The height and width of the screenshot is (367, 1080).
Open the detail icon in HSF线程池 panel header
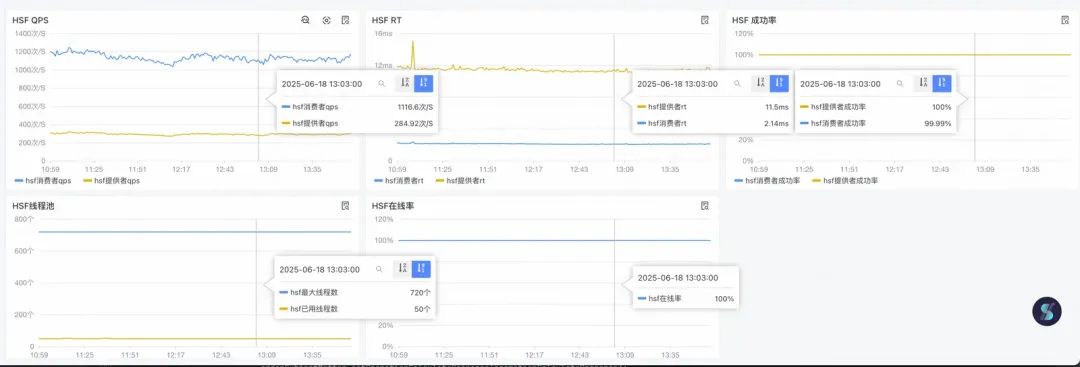click(x=346, y=205)
